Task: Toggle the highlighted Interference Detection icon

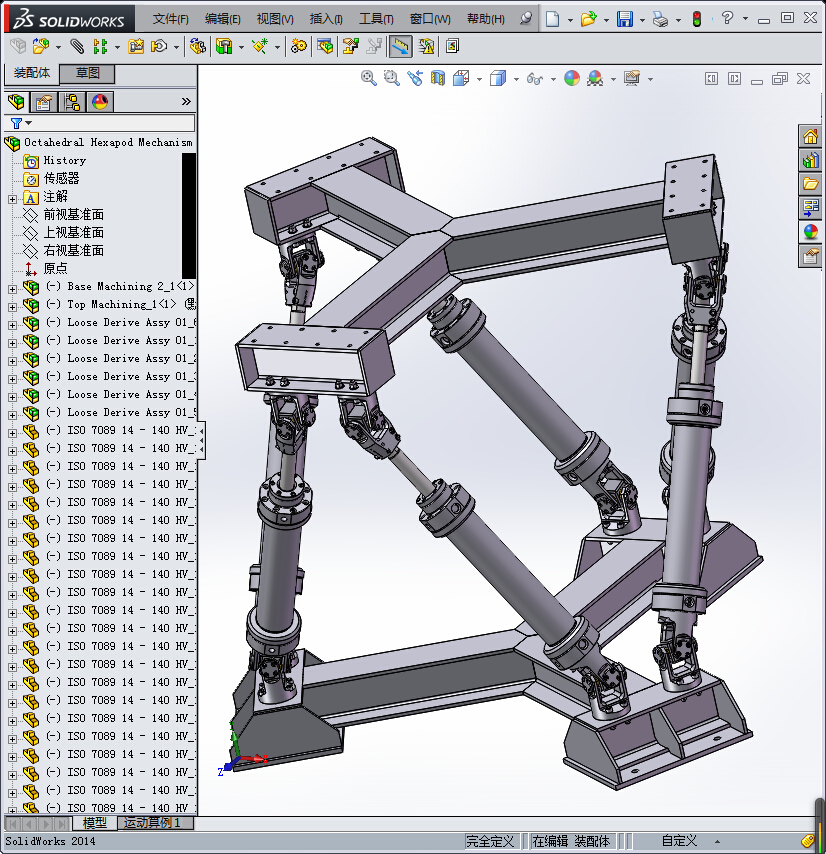Action: pos(400,46)
